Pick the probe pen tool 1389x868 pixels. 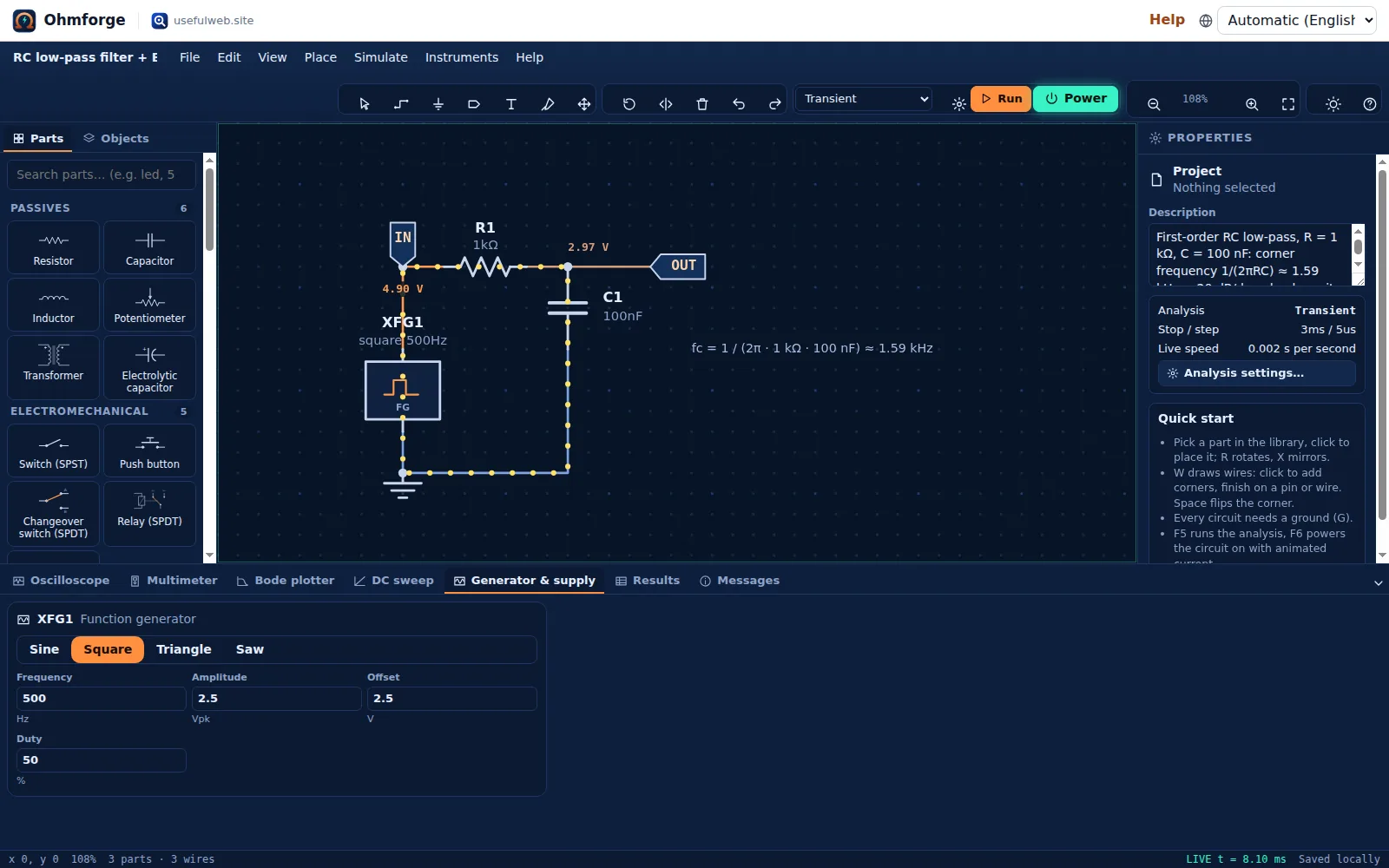[x=547, y=104]
